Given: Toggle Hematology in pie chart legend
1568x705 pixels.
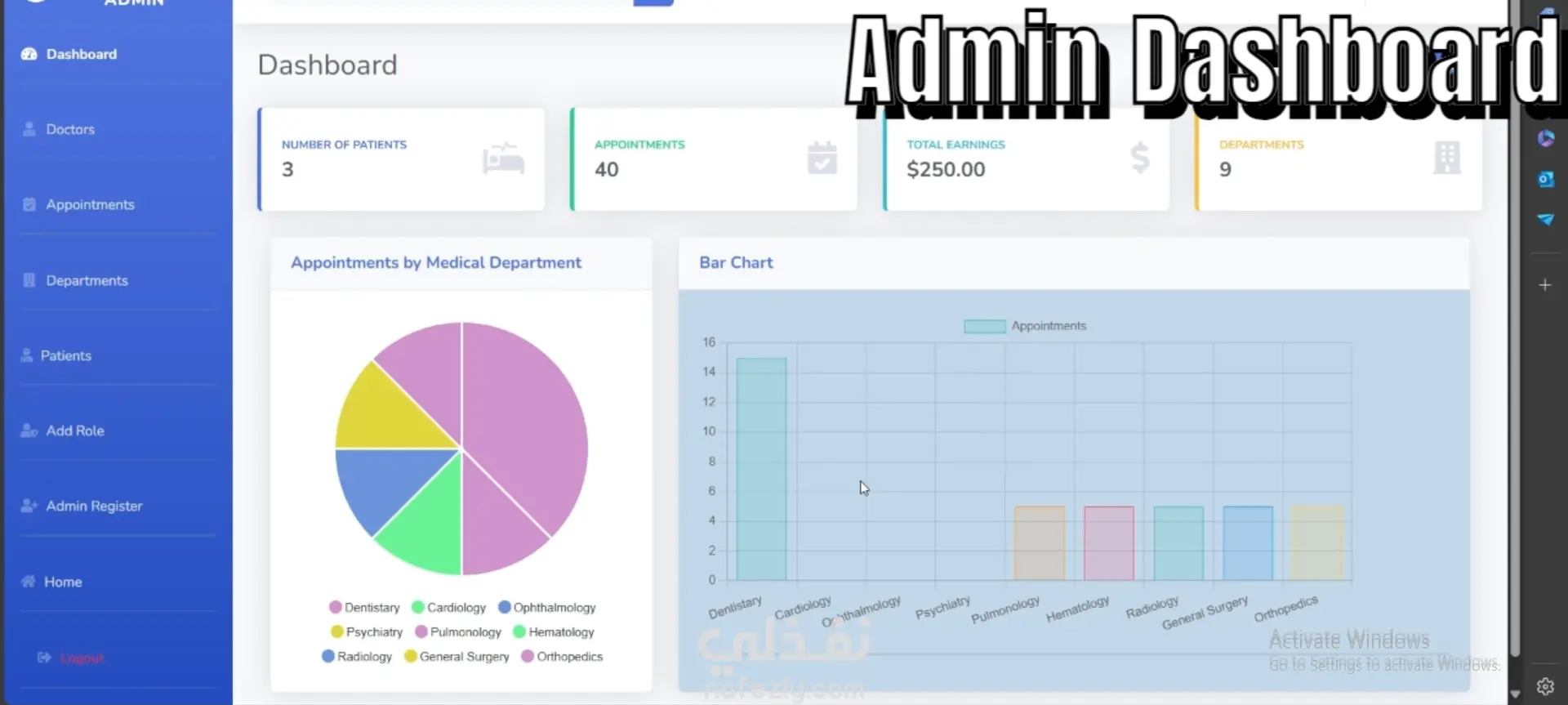Looking at the screenshot, I should point(554,631).
